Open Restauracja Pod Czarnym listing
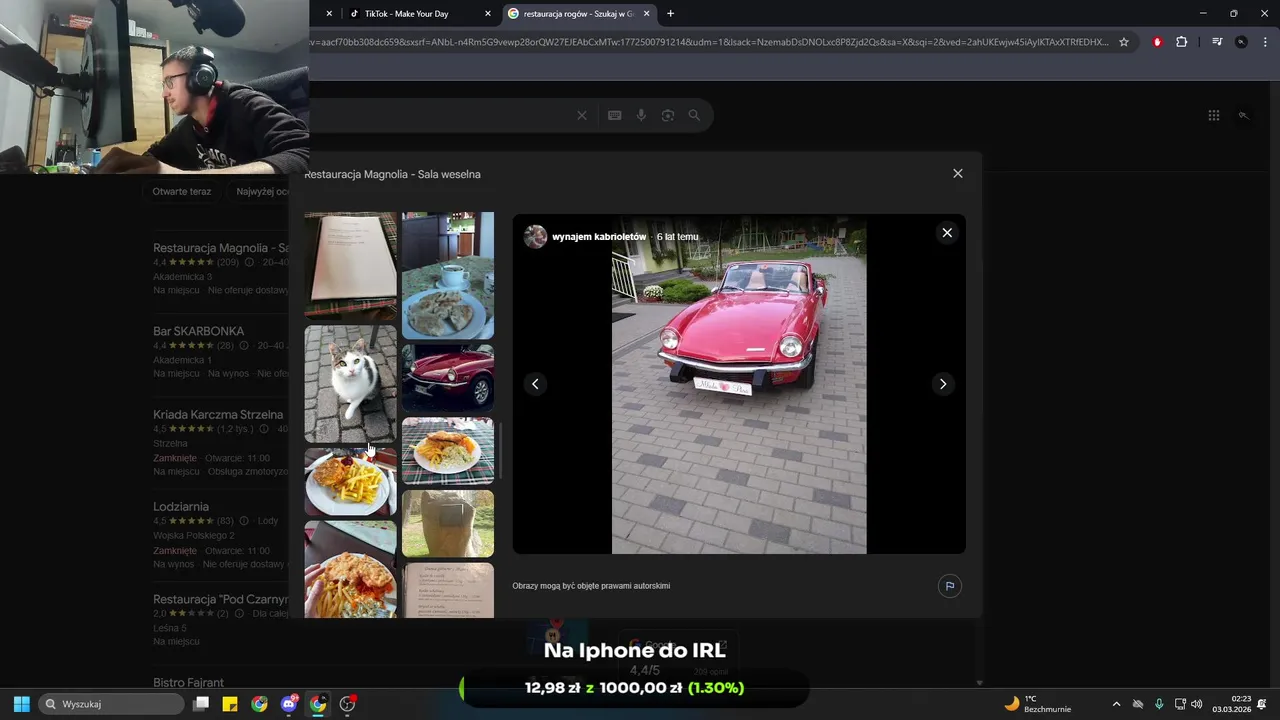This screenshot has height=720, width=1280. [x=221, y=600]
